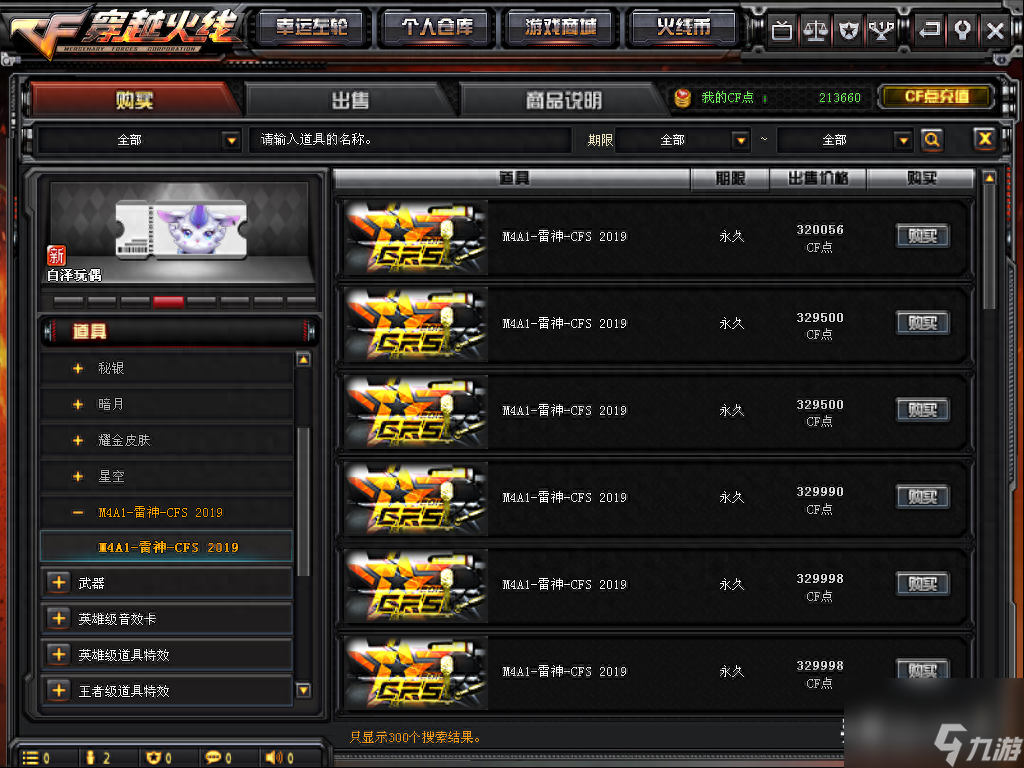Viewport: 1024px width, 768px height.
Task: Click the 购买 column header
Action: [921, 178]
